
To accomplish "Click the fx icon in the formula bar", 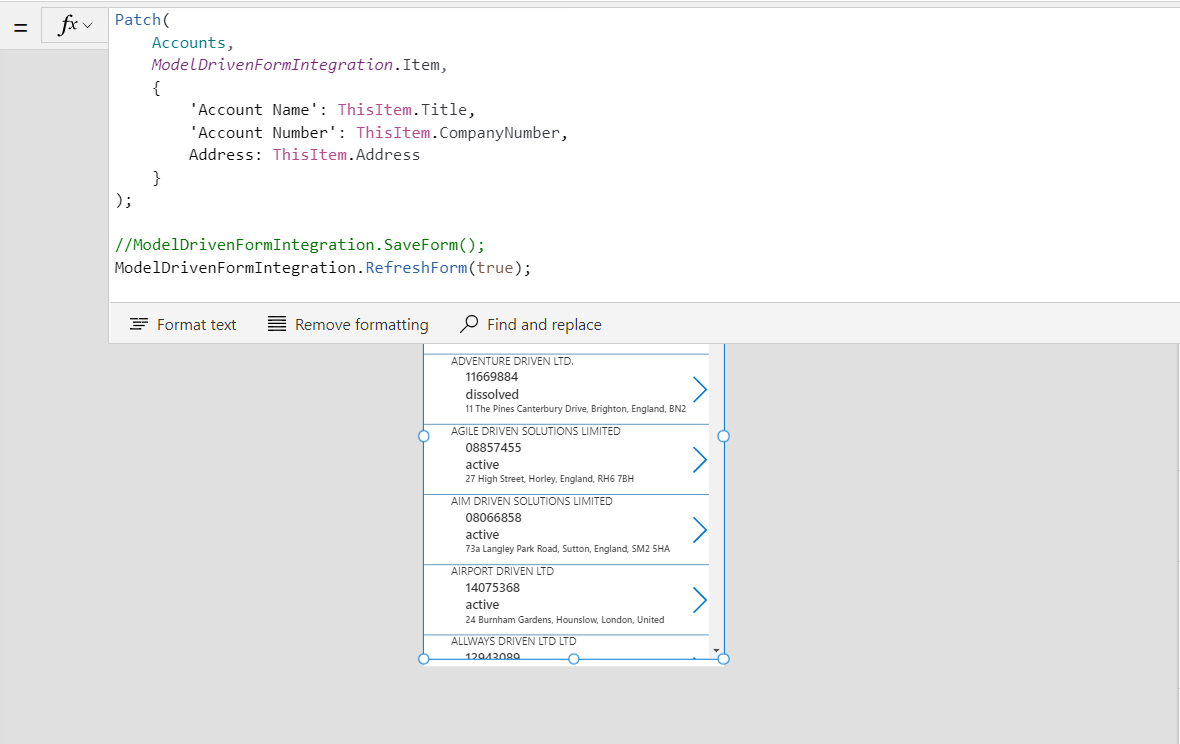I will pos(66,25).
